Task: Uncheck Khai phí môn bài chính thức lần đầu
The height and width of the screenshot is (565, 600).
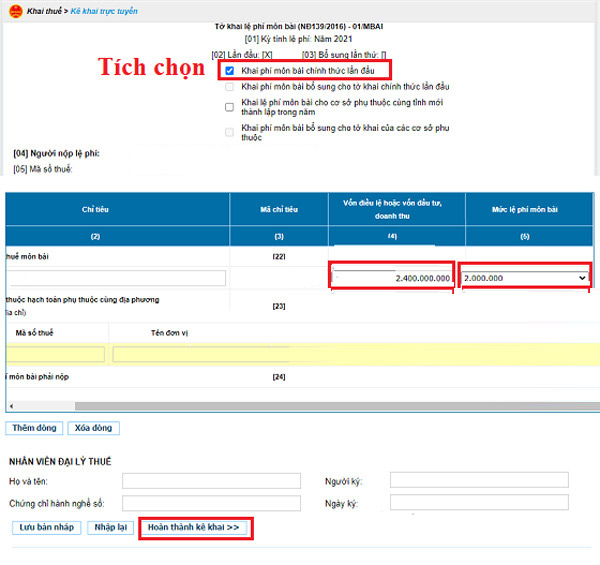Action: click(x=230, y=71)
